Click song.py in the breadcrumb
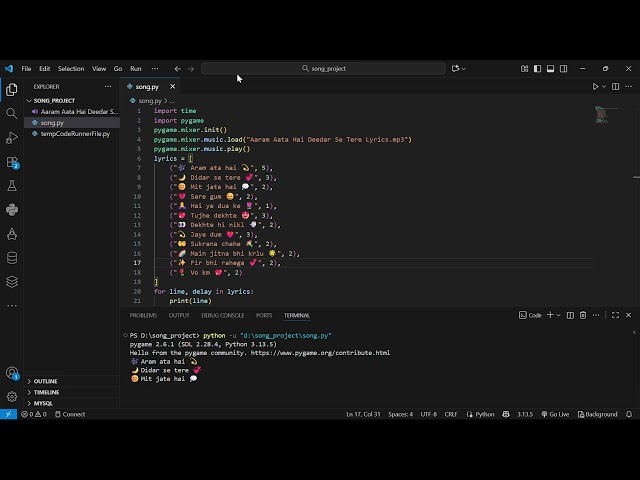Screen dimensions: 640x480 pos(150,100)
